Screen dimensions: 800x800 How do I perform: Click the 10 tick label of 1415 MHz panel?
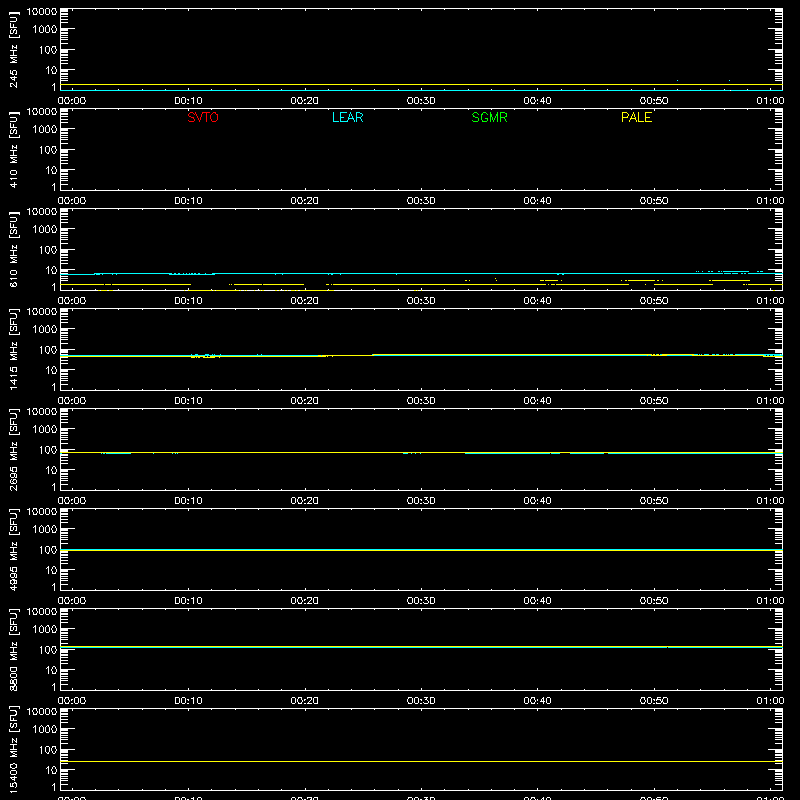click(x=52, y=370)
